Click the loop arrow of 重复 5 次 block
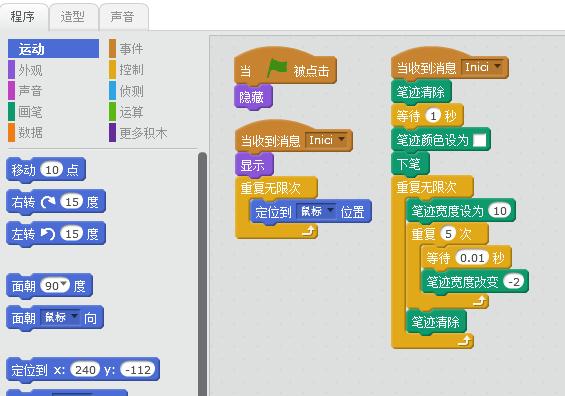This screenshot has width=565, height=396. [x=480, y=301]
